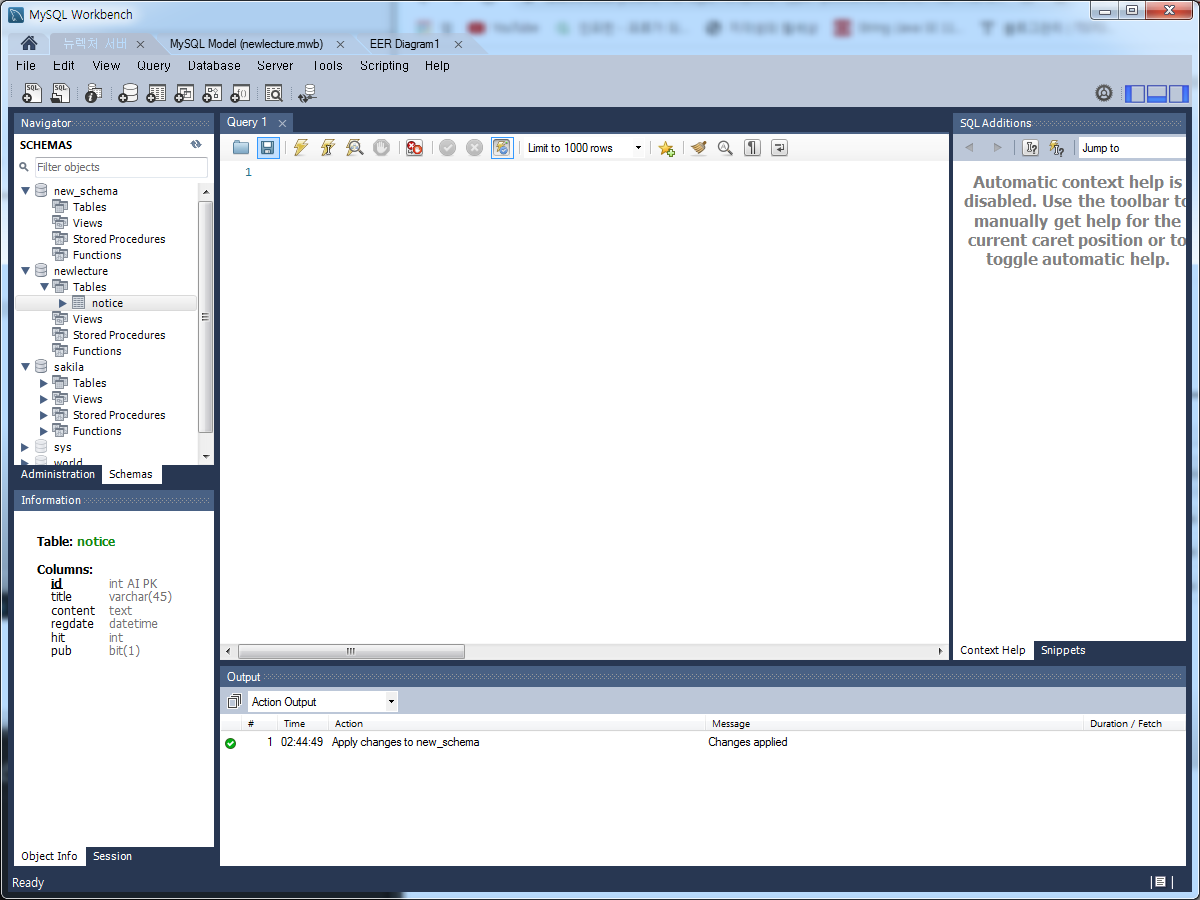Open the Workbench preferences gear icon
The width and height of the screenshot is (1200, 900).
1104,93
